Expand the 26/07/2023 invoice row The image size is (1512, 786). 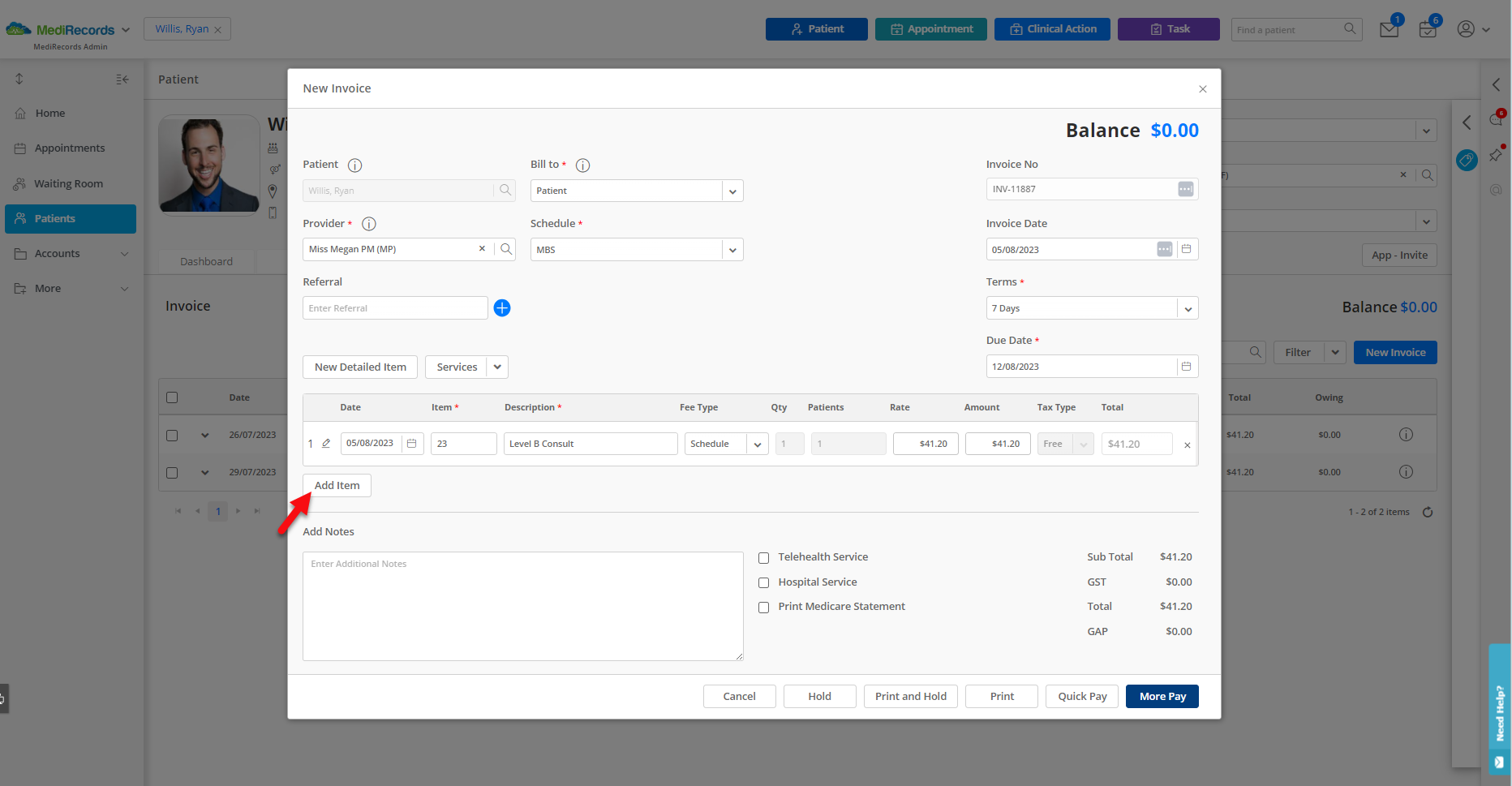(205, 436)
